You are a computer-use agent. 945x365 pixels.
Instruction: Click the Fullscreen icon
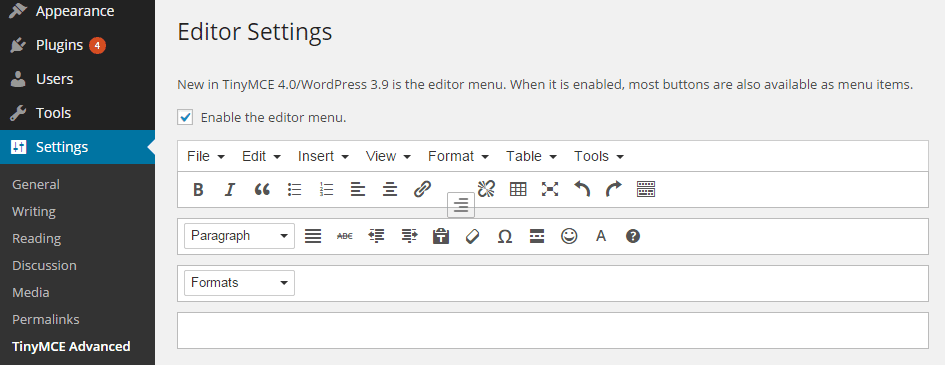pyautogui.click(x=550, y=190)
